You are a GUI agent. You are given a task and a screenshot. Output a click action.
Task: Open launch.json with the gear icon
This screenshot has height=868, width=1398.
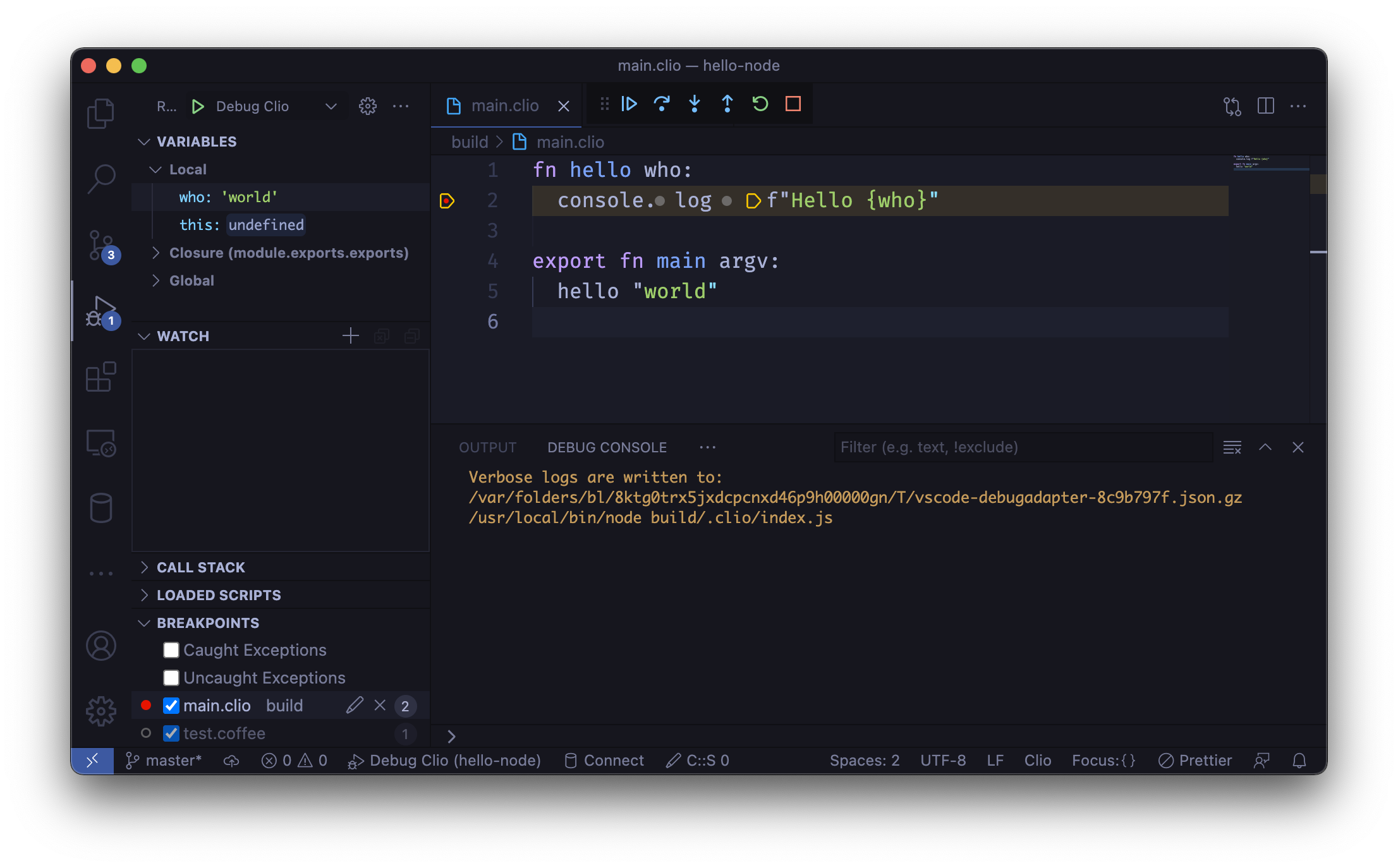tap(368, 106)
